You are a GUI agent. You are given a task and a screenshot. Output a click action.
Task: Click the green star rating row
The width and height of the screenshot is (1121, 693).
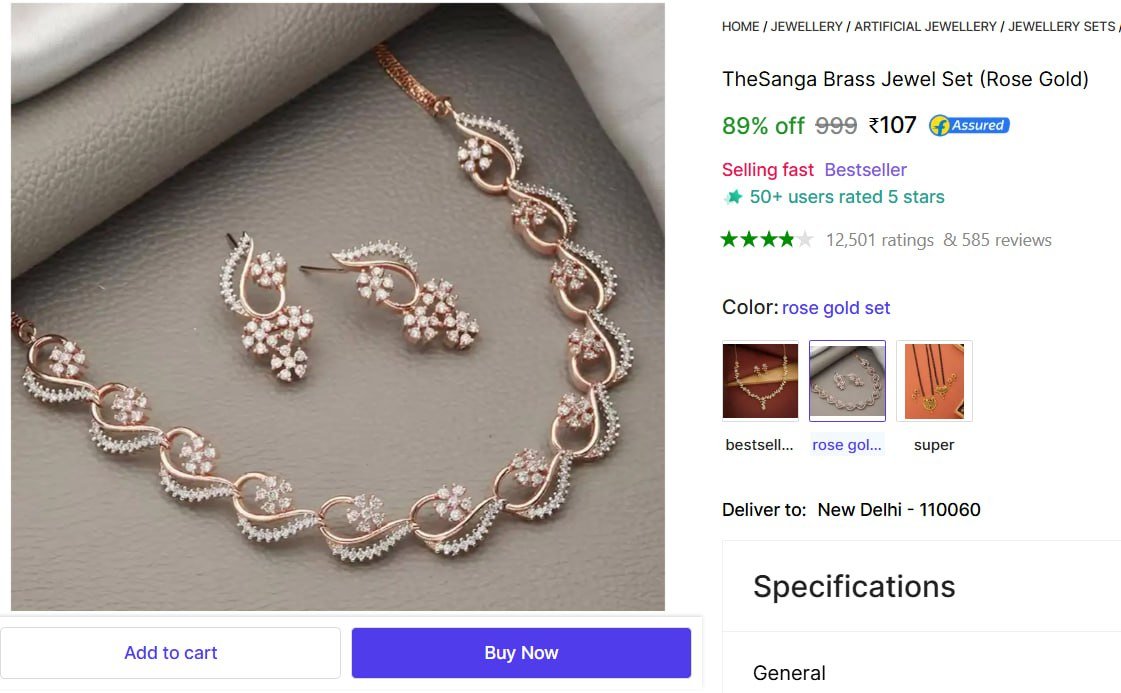pyautogui.click(x=767, y=240)
